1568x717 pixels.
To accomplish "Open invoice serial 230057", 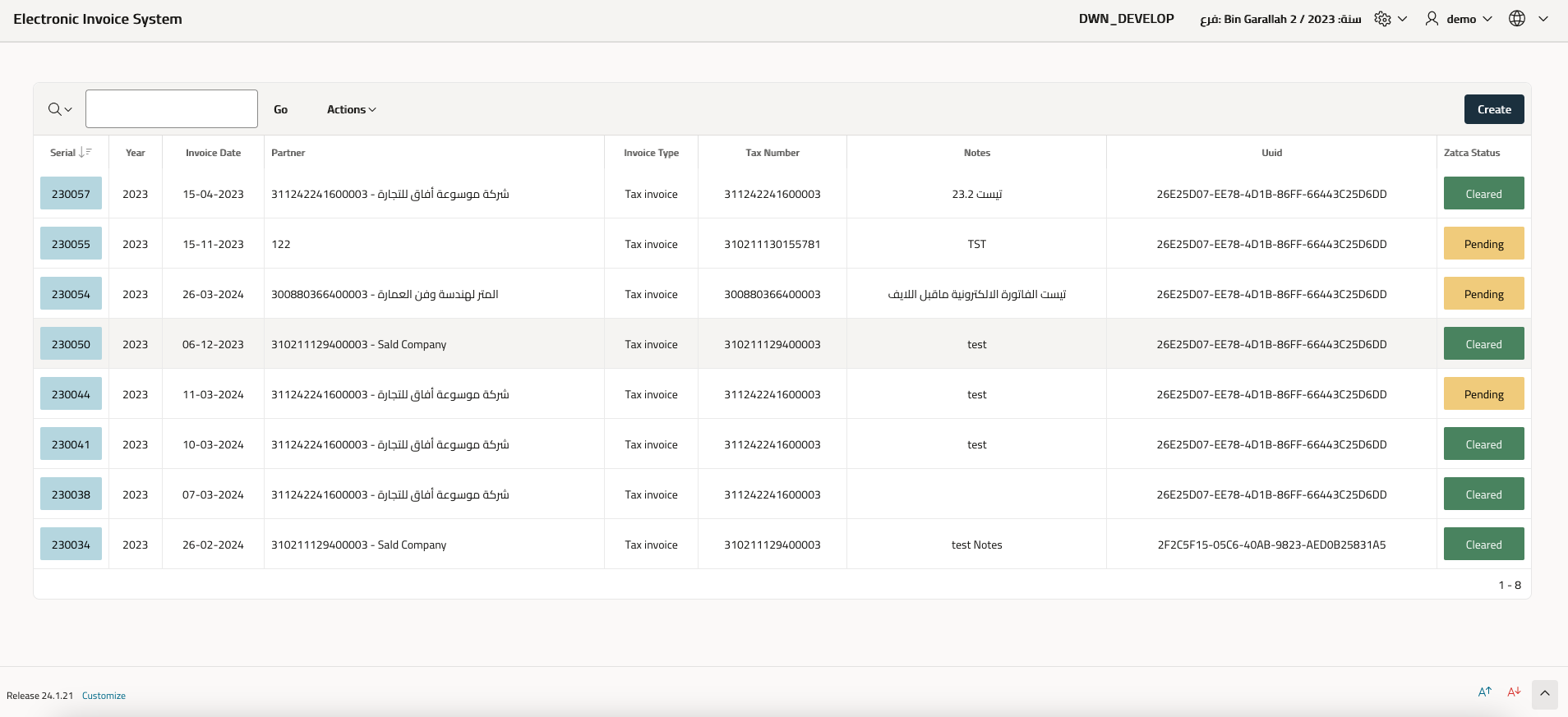I will coord(71,194).
